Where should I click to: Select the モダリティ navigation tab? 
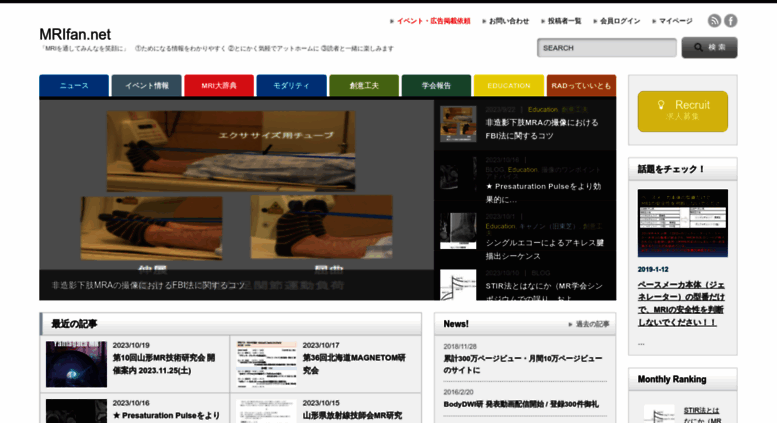pos(291,86)
